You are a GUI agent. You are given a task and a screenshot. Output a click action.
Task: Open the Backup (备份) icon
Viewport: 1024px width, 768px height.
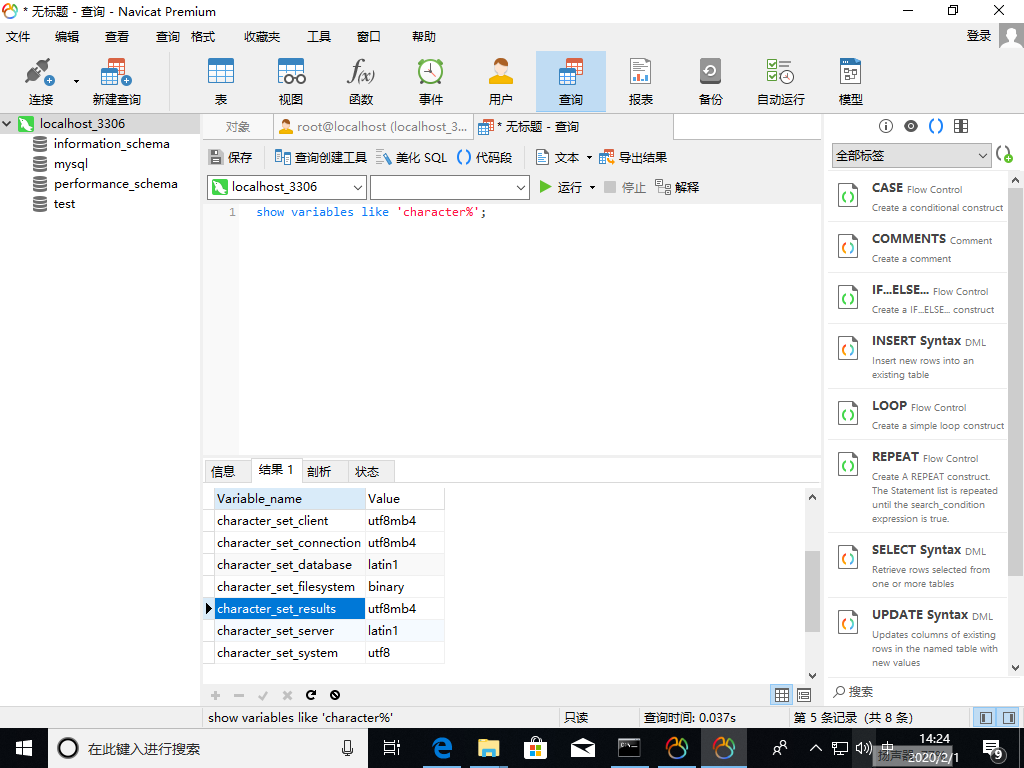pos(710,71)
